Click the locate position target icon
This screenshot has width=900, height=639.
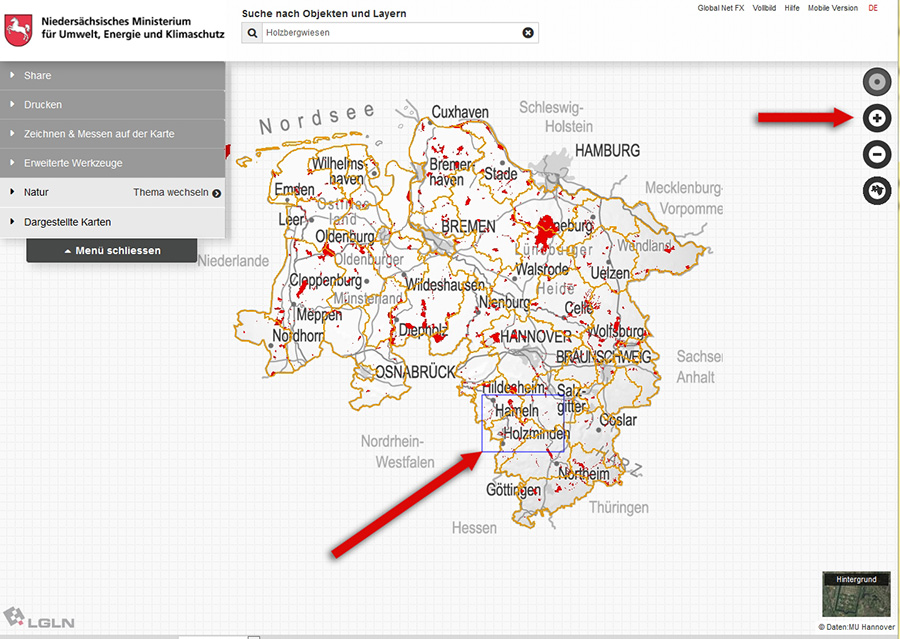877,82
